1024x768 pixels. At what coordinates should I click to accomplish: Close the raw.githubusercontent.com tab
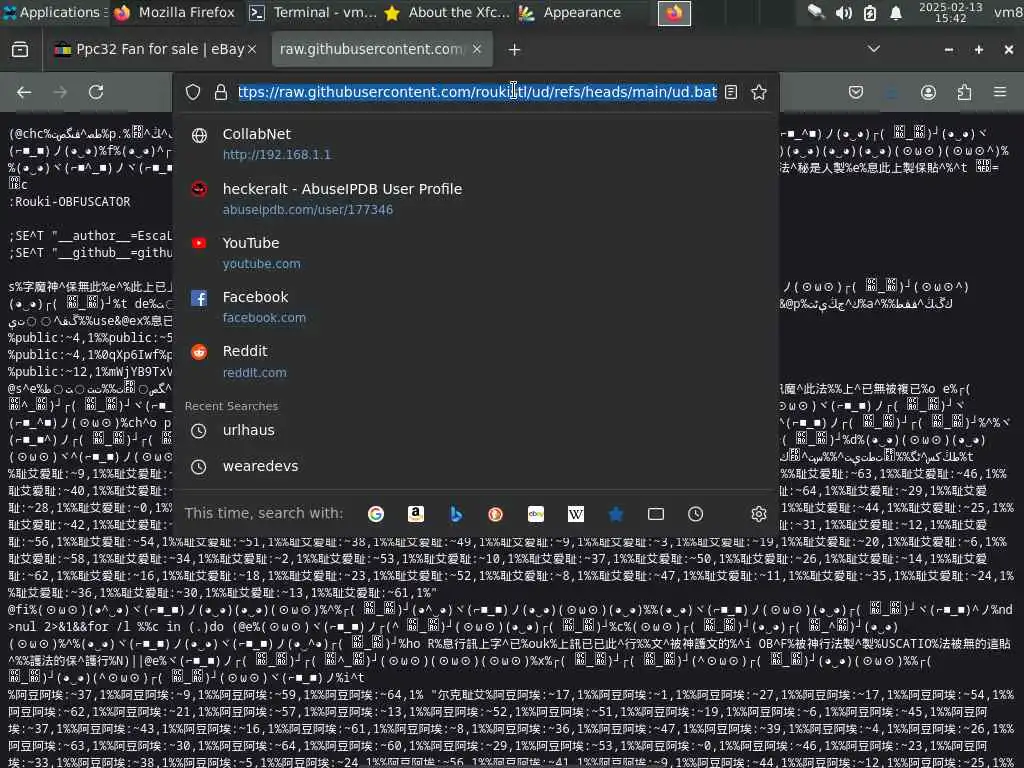[477, 49]
